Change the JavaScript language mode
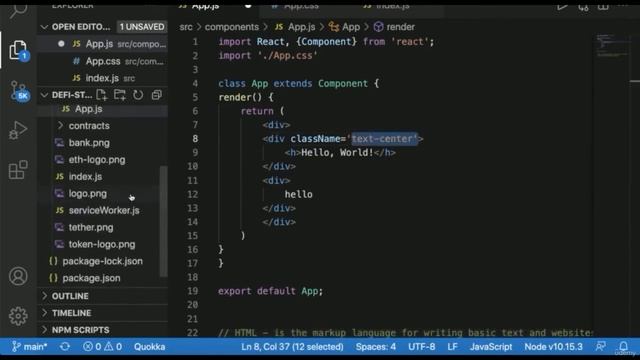Image resolution: width=640 pixels, height=360 pixels. point(491,347)
